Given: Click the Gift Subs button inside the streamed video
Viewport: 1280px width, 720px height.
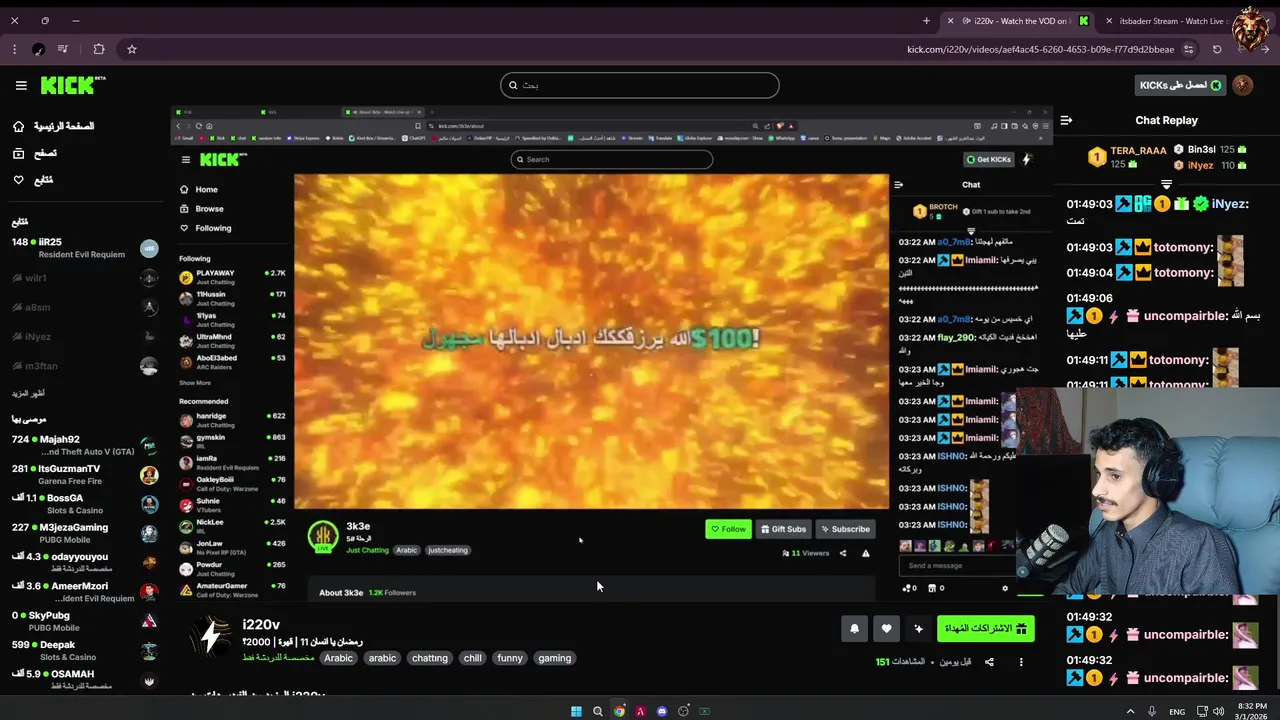Looking at the screenshot, I should pyautogui.click(x=783, y=529).
